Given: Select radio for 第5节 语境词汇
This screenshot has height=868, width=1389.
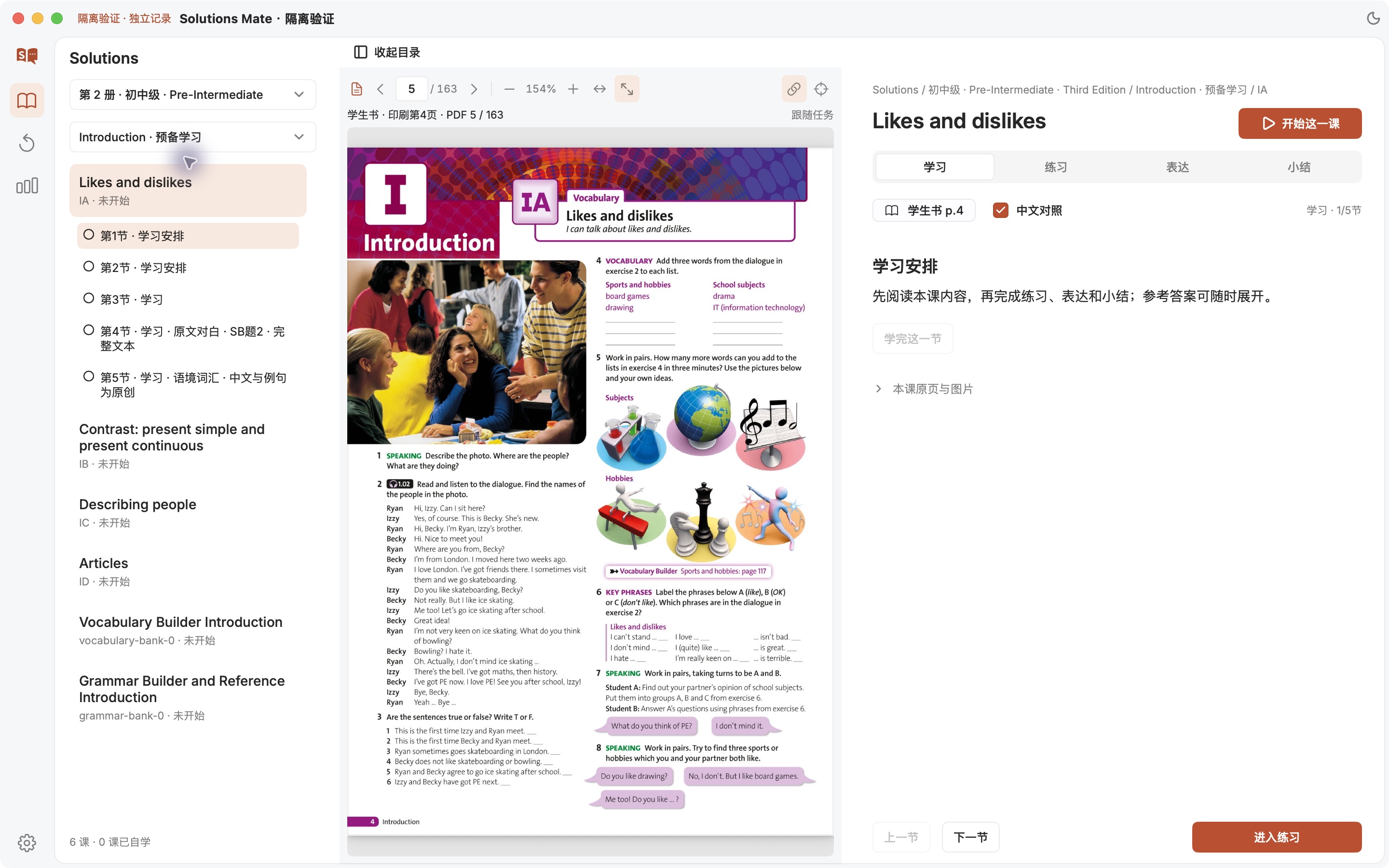Looking at the screenshot, I should (88, 377).
